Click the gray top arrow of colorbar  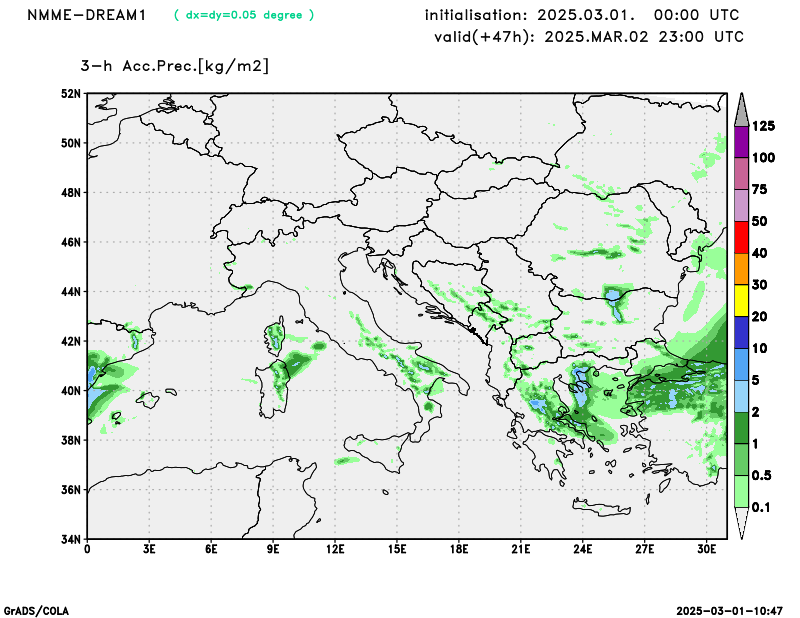point(741,112)
